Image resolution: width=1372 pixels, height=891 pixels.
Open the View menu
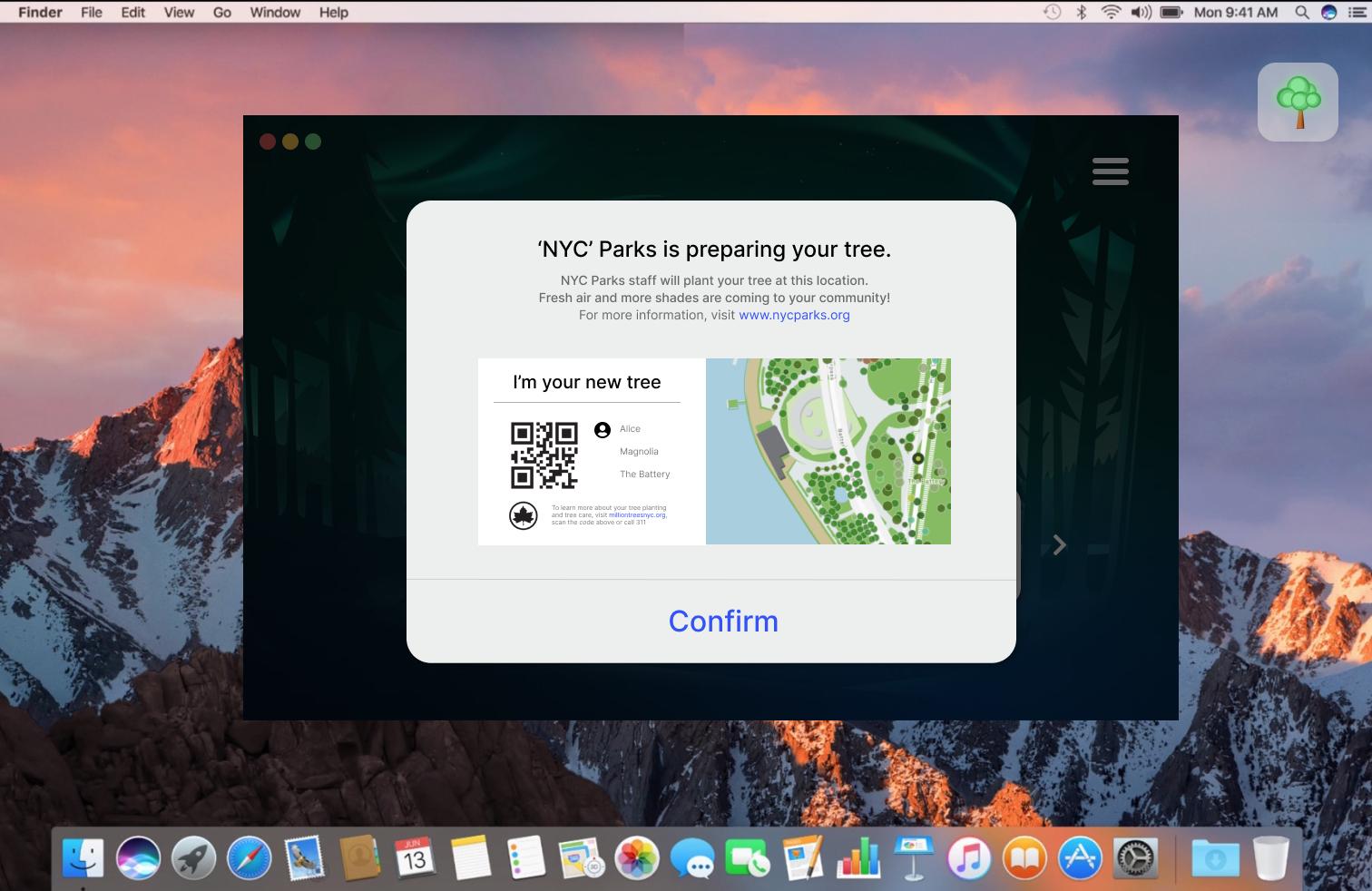[179, 12]
